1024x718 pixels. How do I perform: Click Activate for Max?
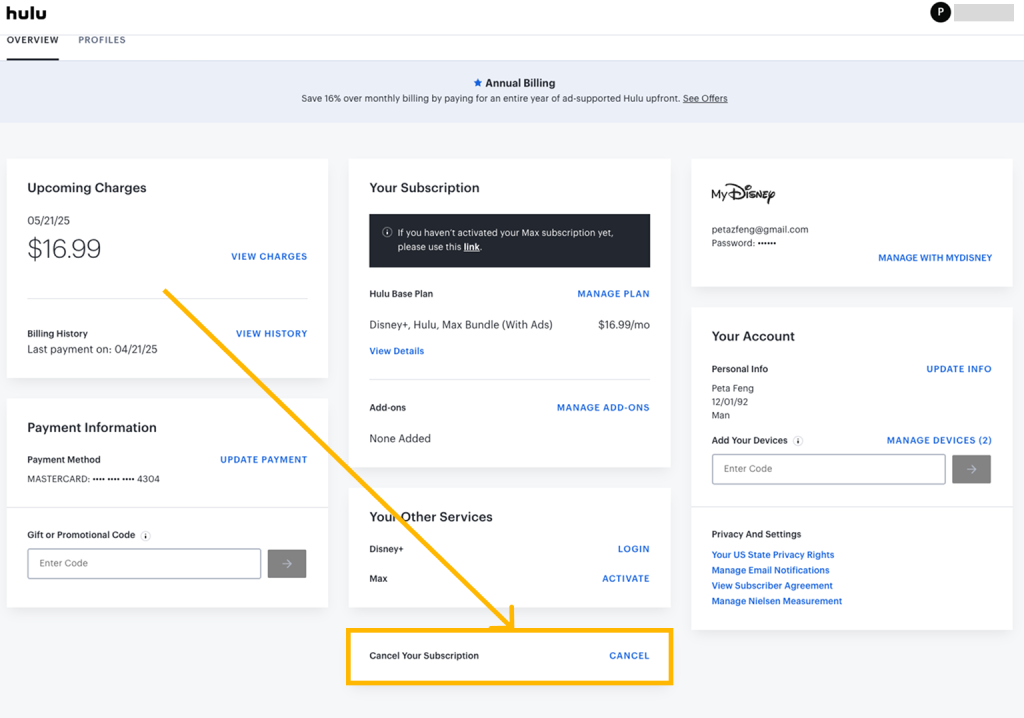(626, 579)
